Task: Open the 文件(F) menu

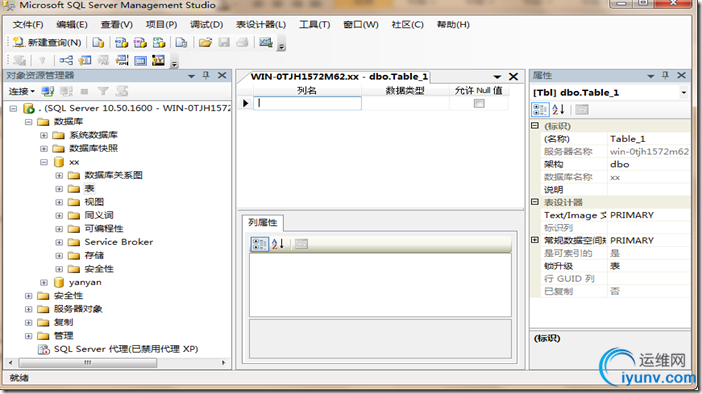Action: click(x=28, y=25)
